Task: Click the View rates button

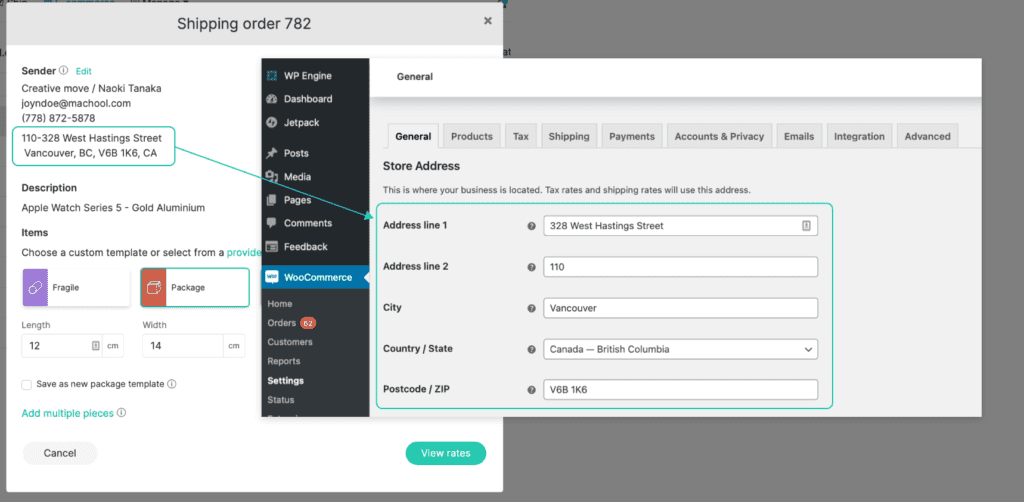Action: coord(446,453)
